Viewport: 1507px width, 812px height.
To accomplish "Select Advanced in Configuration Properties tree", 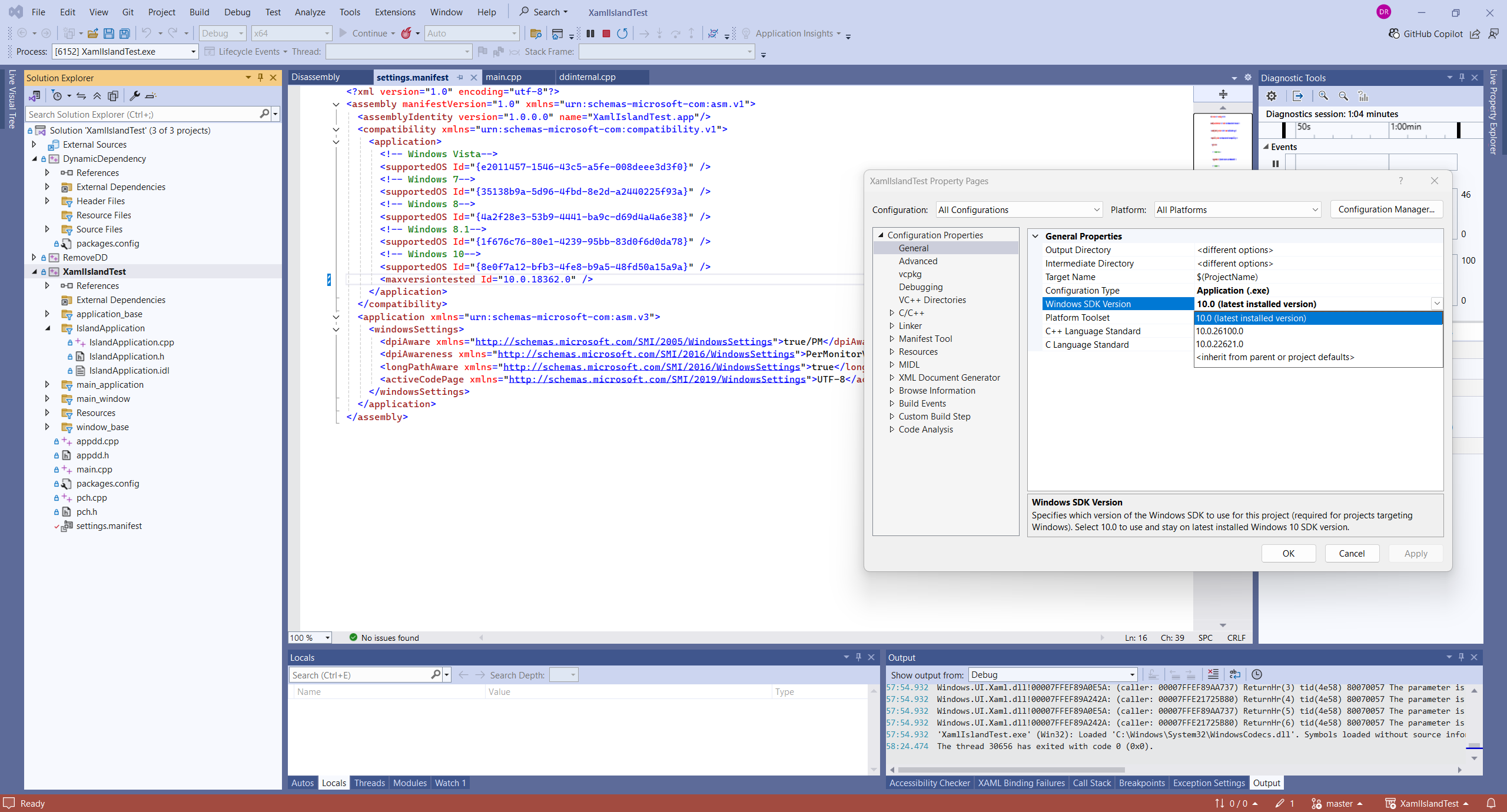I will coord(918,261).
